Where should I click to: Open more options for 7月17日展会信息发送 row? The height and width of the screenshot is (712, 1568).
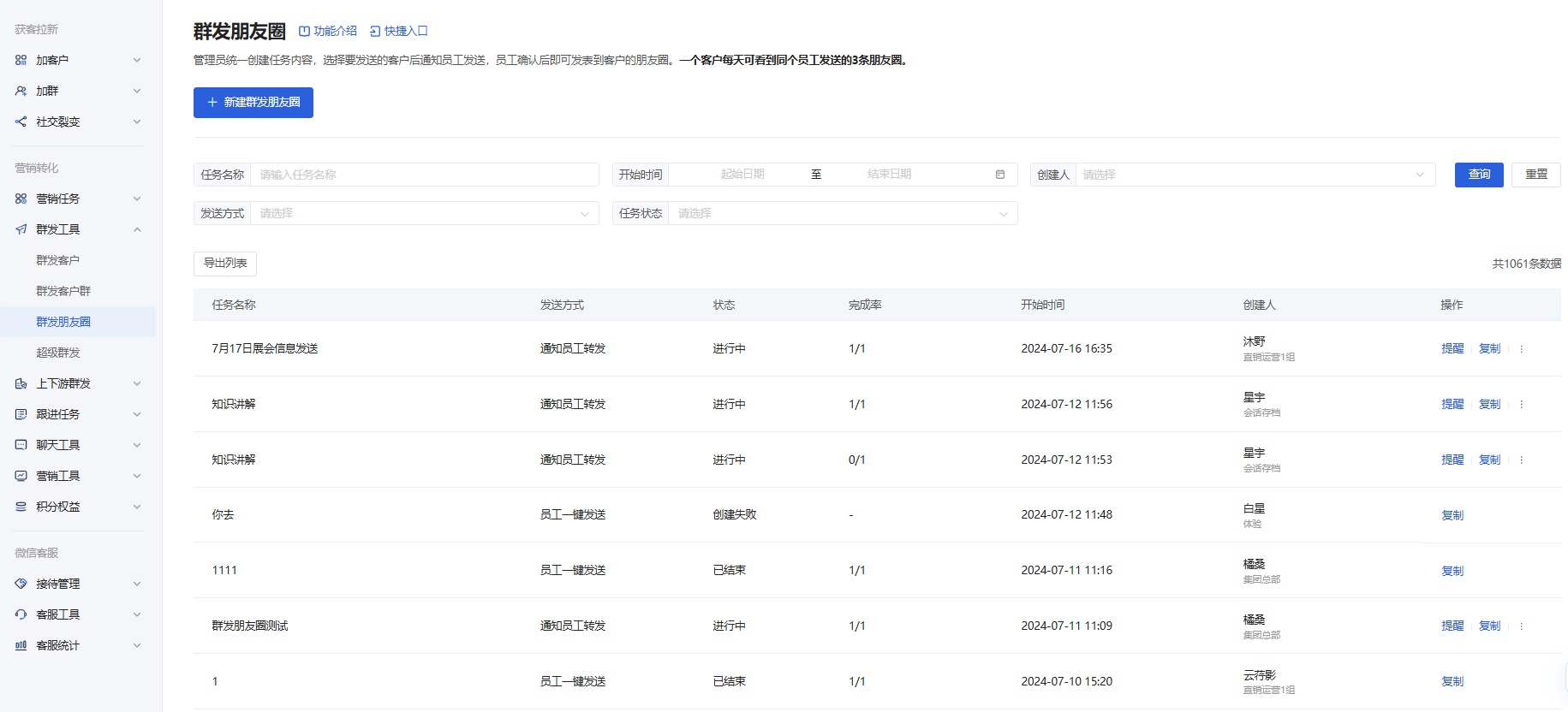pyautogui.click(x=1522, y=349)
